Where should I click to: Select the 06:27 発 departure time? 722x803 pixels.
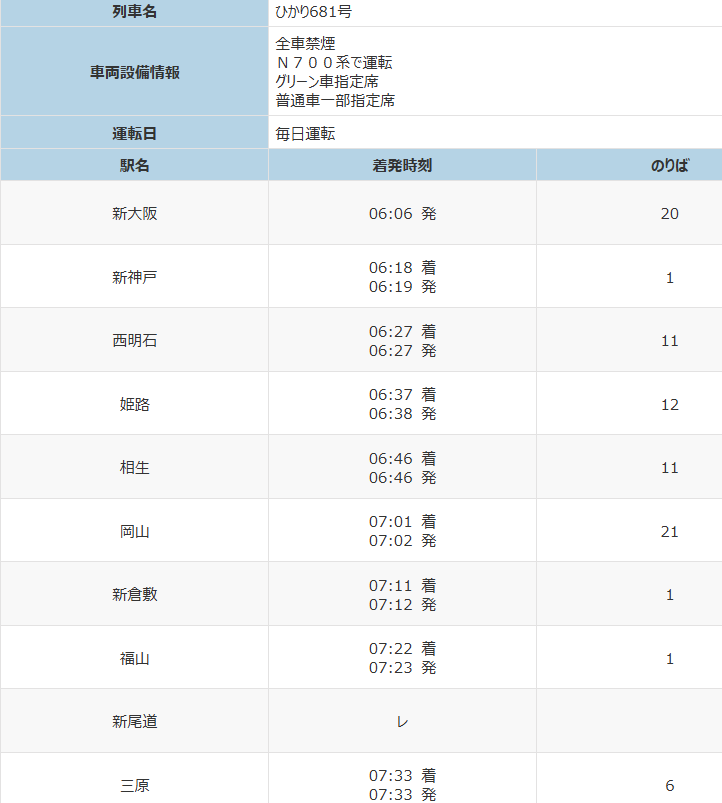(x=402, y=351)
